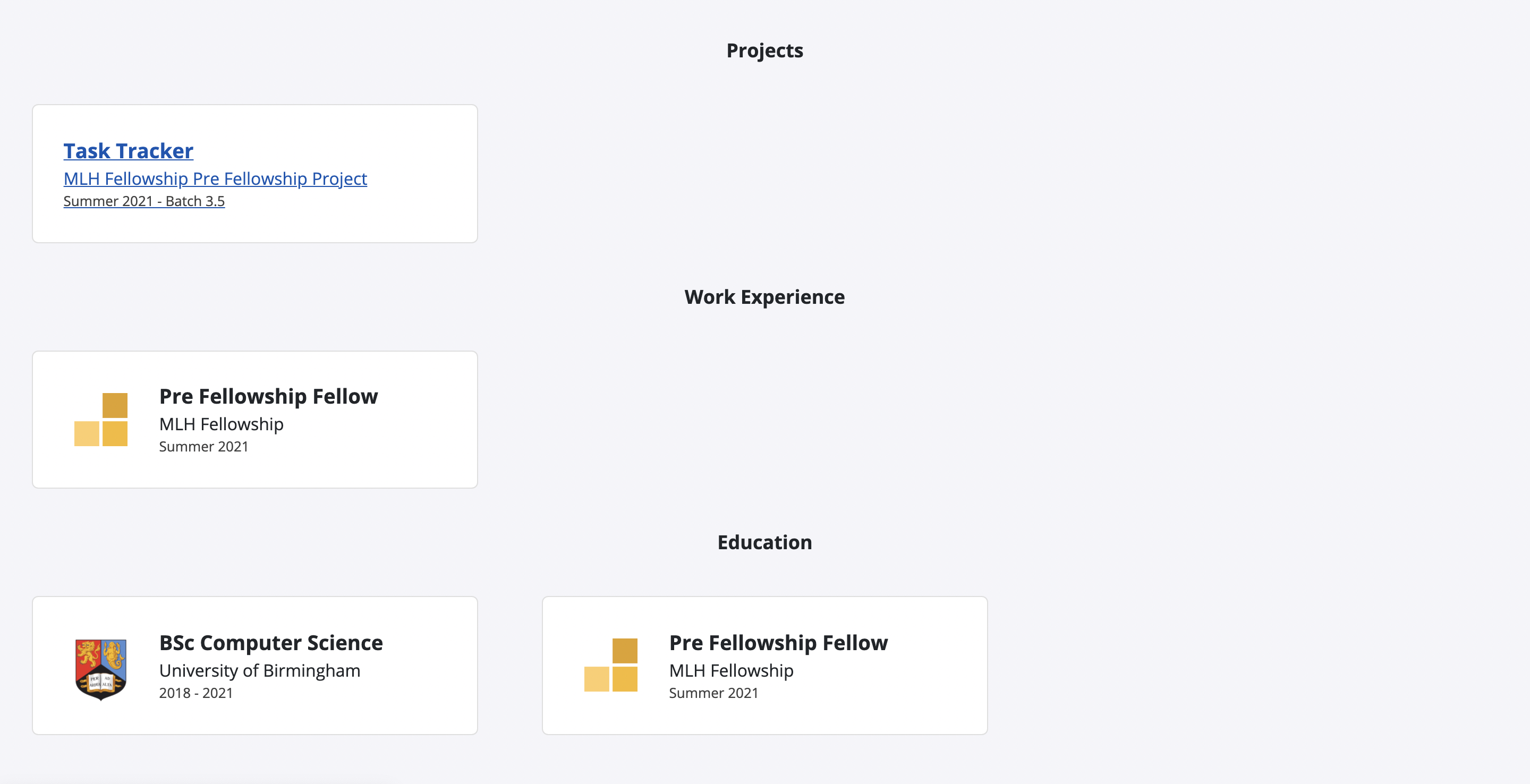The image size is (1530, 784).
Task: Open the Task Tracker project link
Action: point(128,151)
